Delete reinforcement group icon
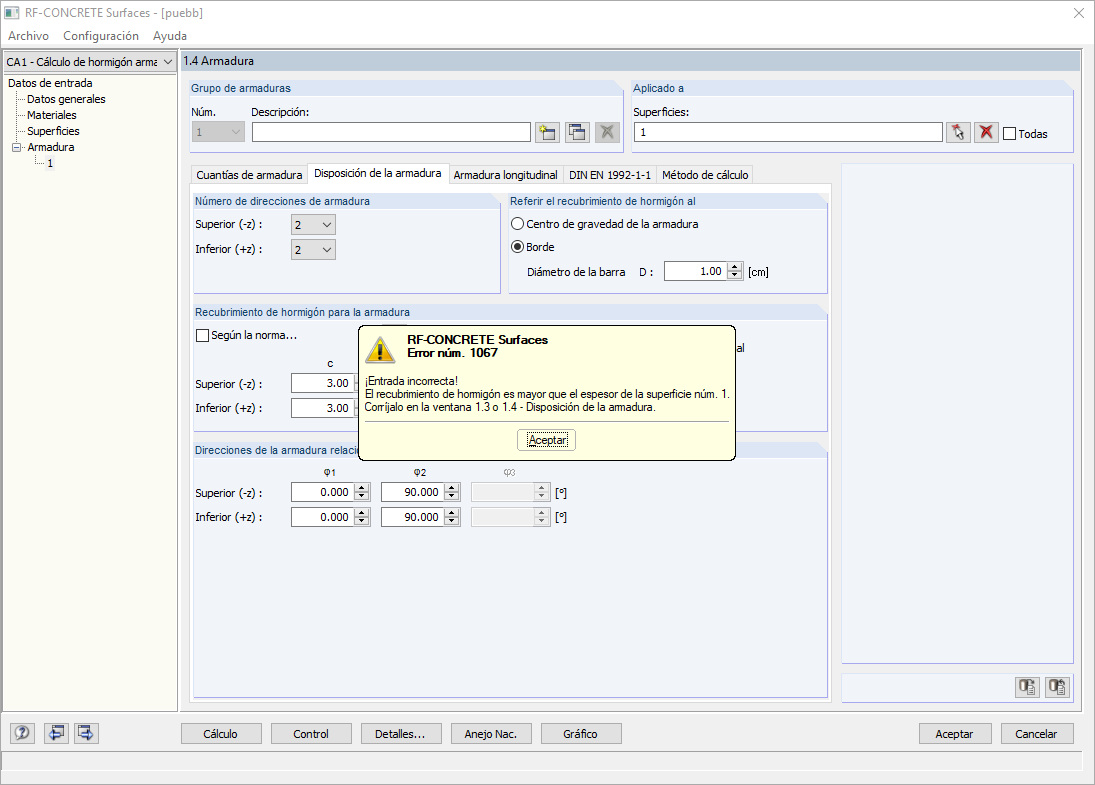Screen dimensions: 1095x785 coord(608,132)
